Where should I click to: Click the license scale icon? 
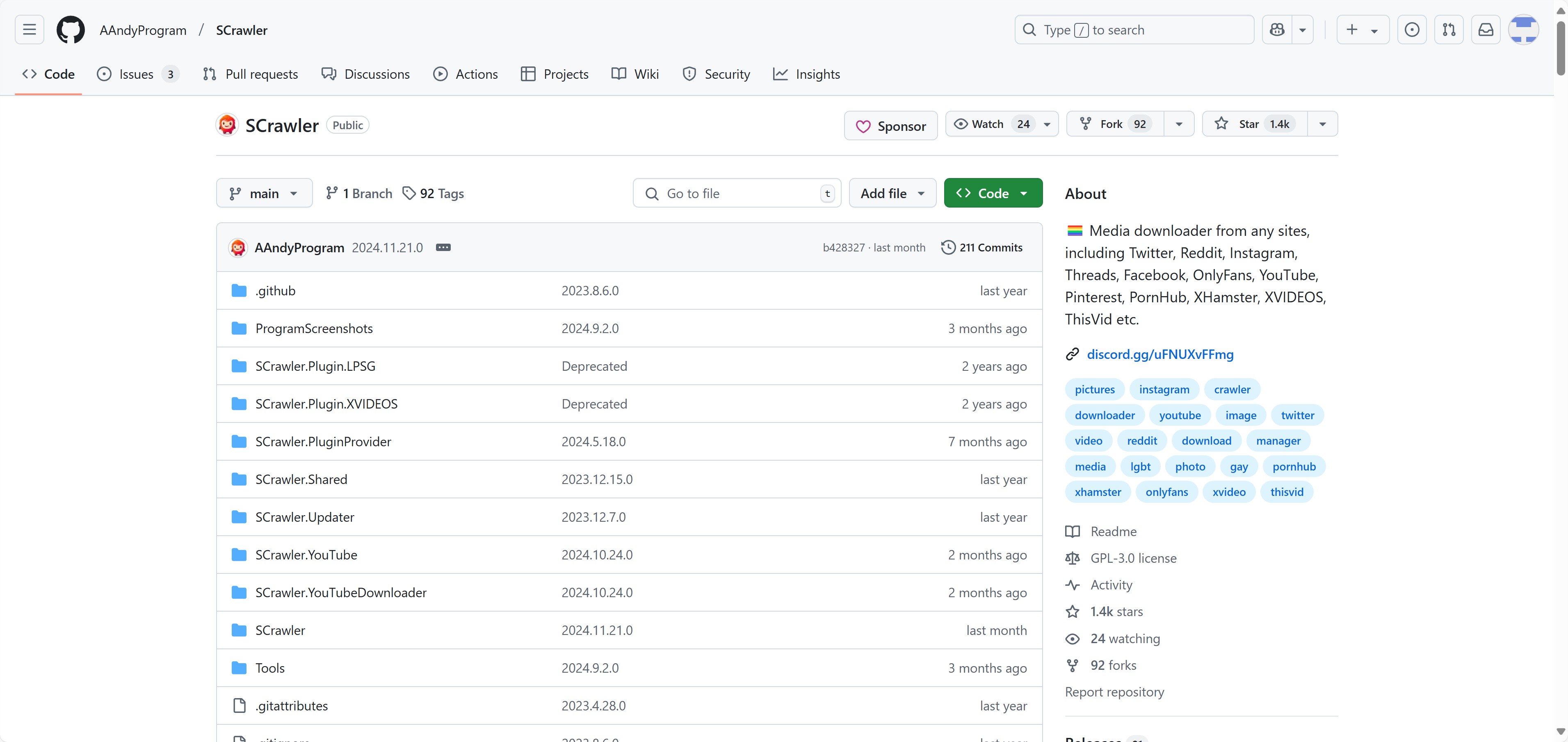coord(1073,559)
